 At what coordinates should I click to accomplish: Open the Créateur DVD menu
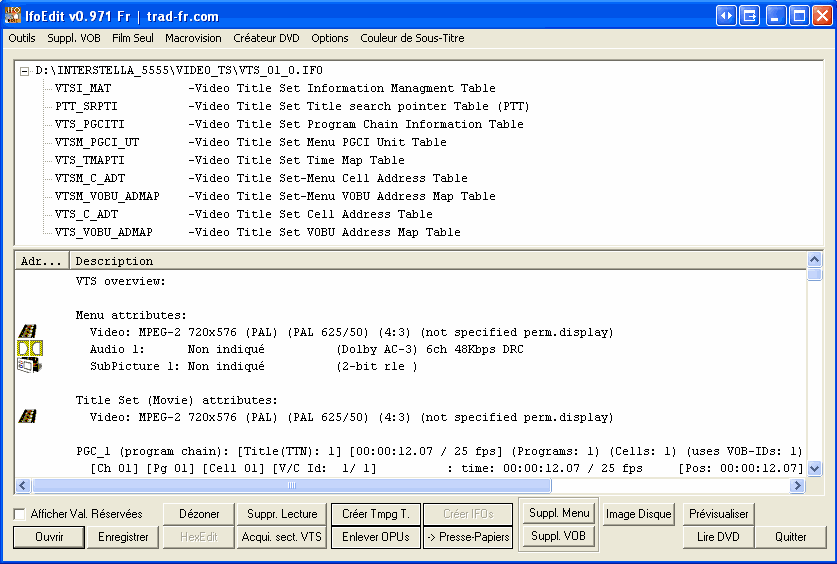(x=266, y=38)
